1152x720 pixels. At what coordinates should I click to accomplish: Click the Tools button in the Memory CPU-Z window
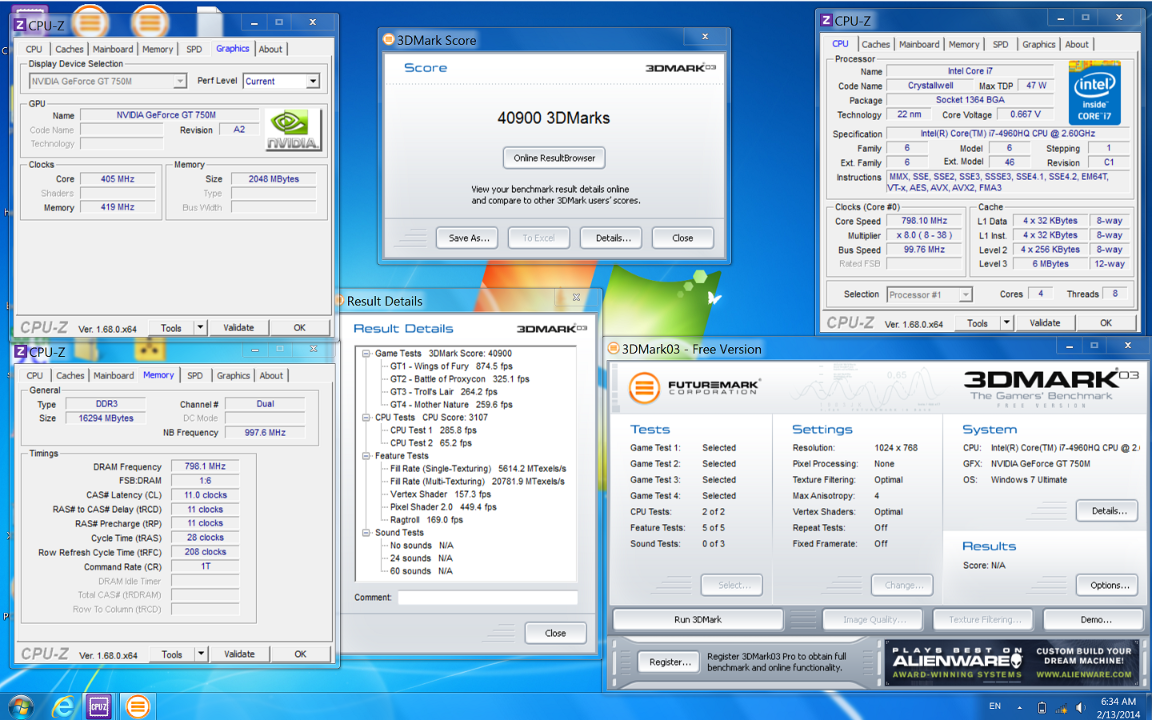[x=172, y=654]
